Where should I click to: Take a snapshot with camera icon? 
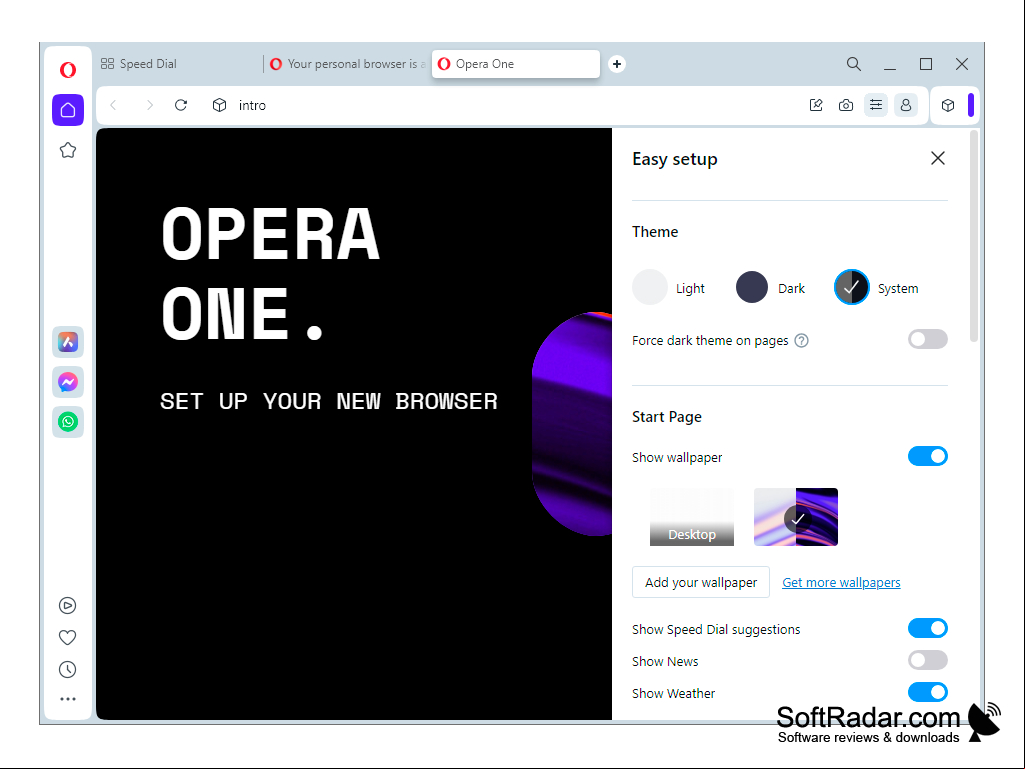846,105
